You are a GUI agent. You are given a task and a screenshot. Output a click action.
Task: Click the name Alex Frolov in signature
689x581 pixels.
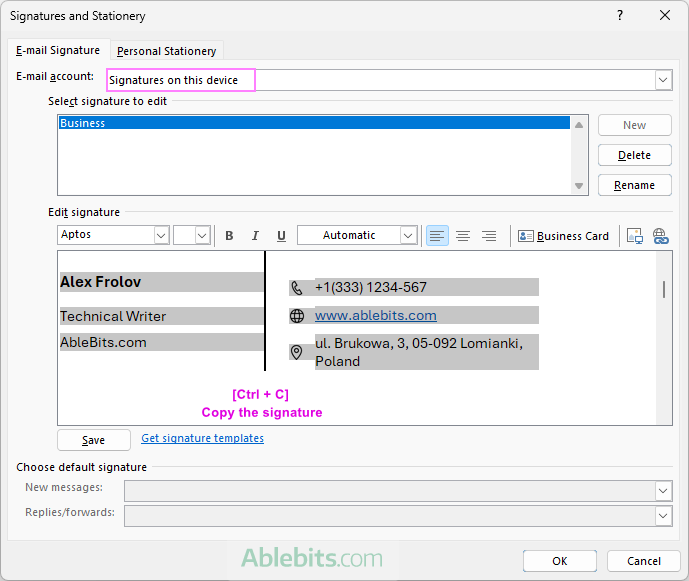pyautogui.click(x=101, y=282)
